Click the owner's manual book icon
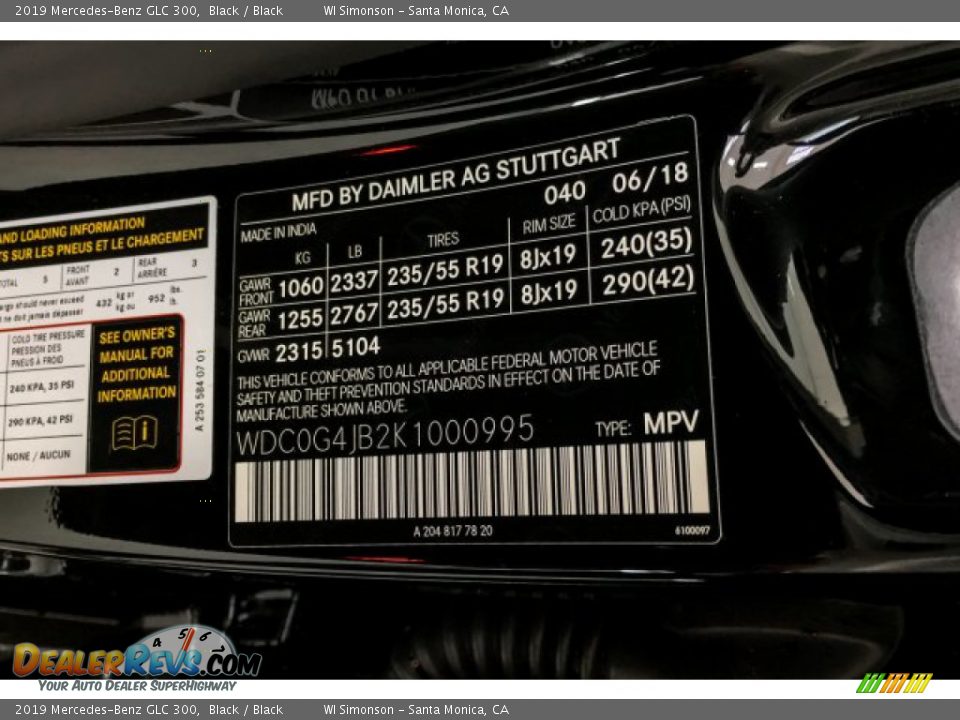This screenshot has width=960, height=720. (x=134, y=433)
